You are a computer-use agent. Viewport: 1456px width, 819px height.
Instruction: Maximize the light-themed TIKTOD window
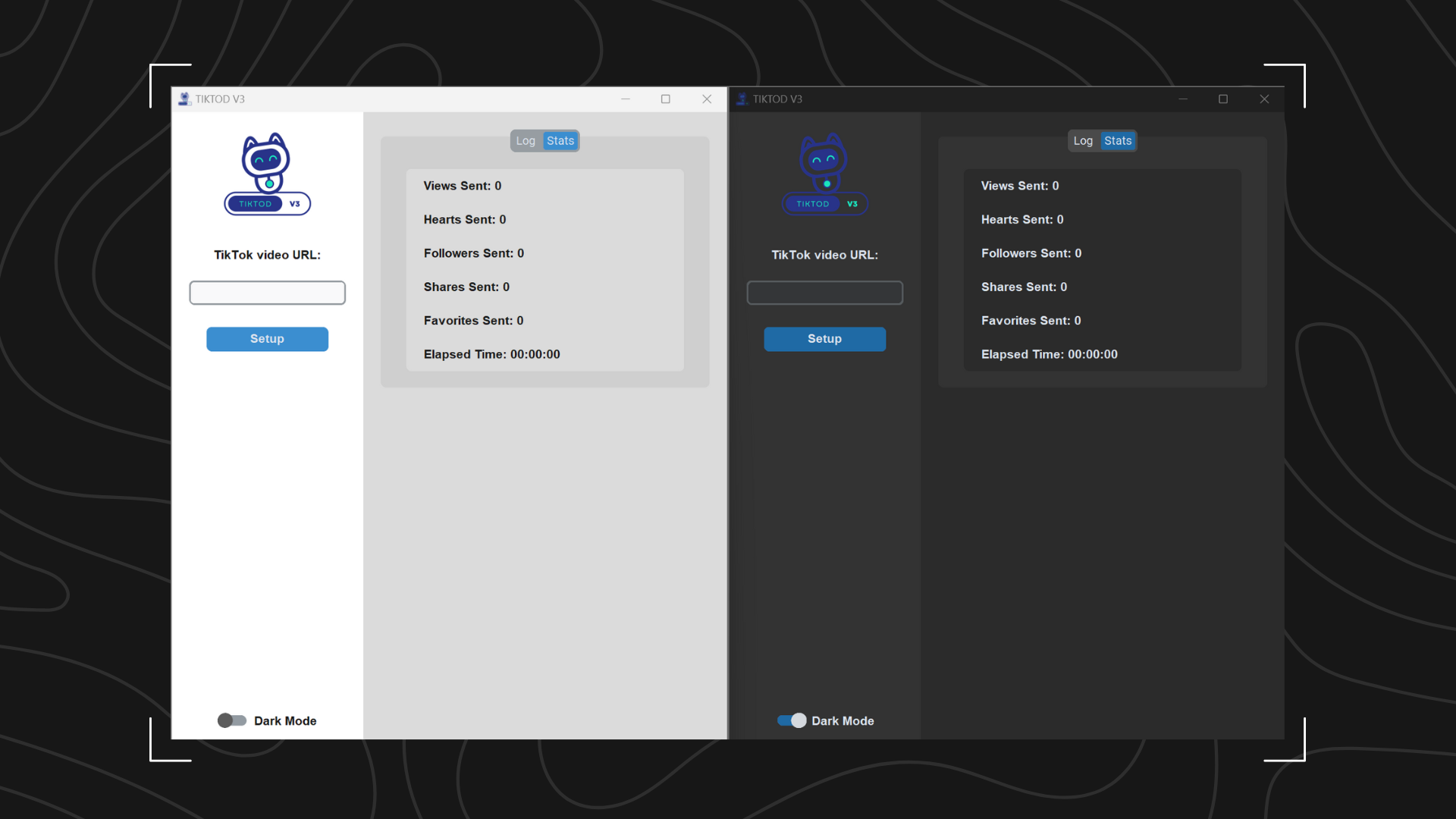pos(665,99)
